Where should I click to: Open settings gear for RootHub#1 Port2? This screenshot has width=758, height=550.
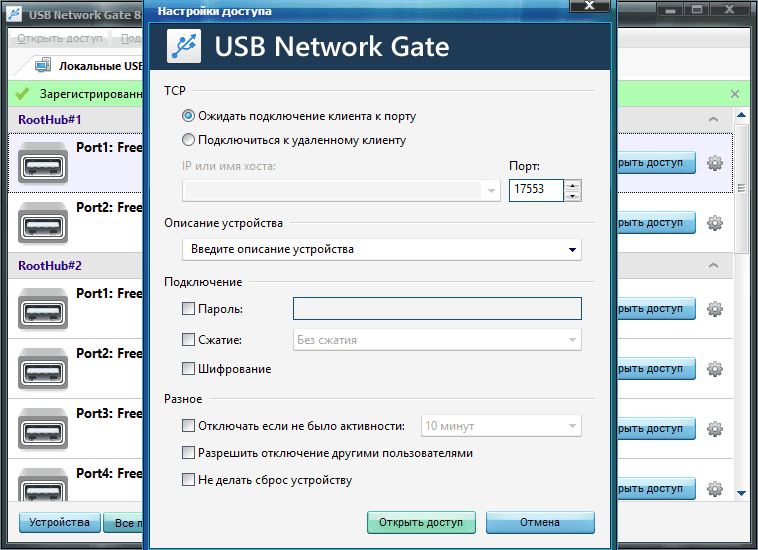tap(714, 223)
